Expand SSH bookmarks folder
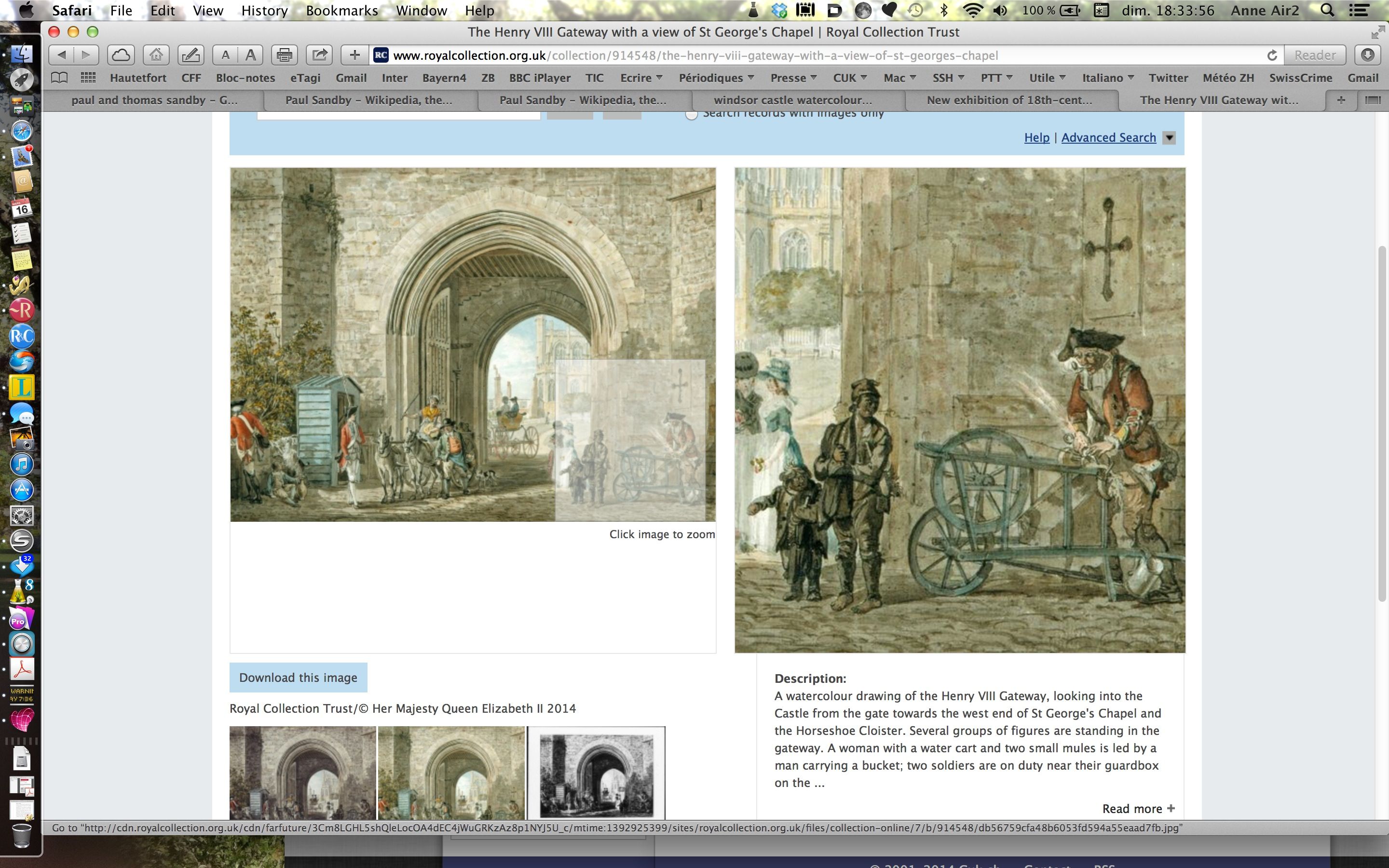1389x868 pixels. 948,78
